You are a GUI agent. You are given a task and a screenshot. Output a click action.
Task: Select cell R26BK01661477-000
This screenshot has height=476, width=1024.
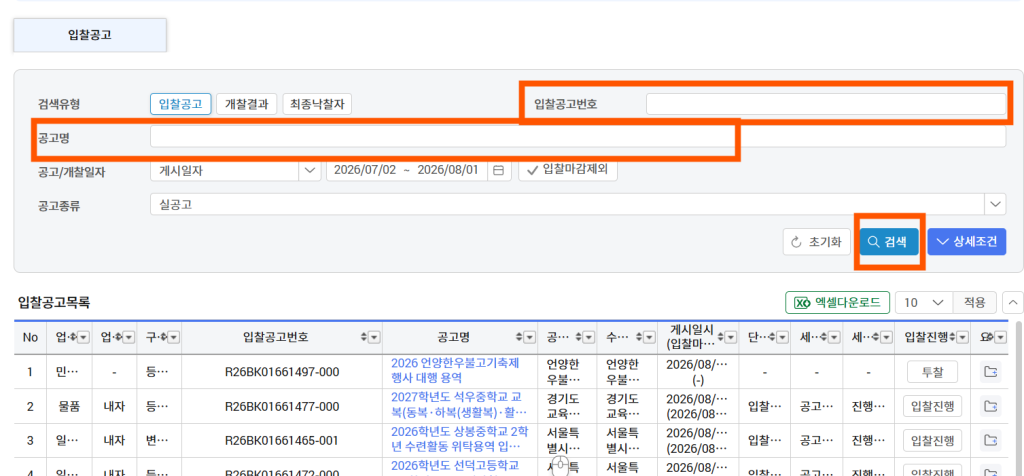[282, 406]
